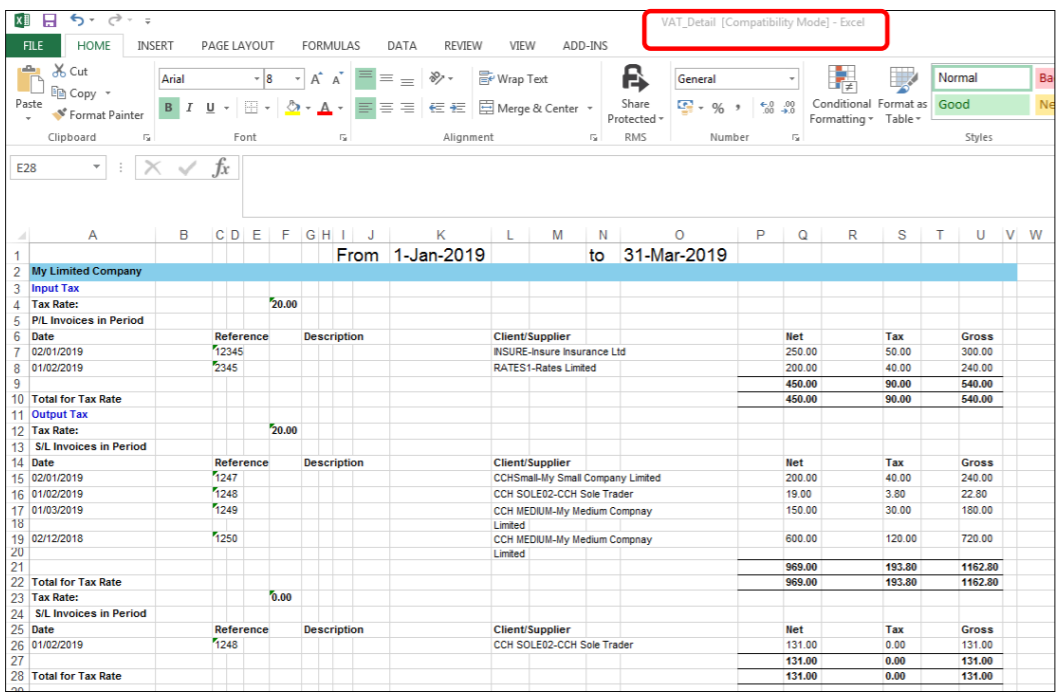Click the red font color button
This screenshot has height=699, width=1063.
click(325, 108)
